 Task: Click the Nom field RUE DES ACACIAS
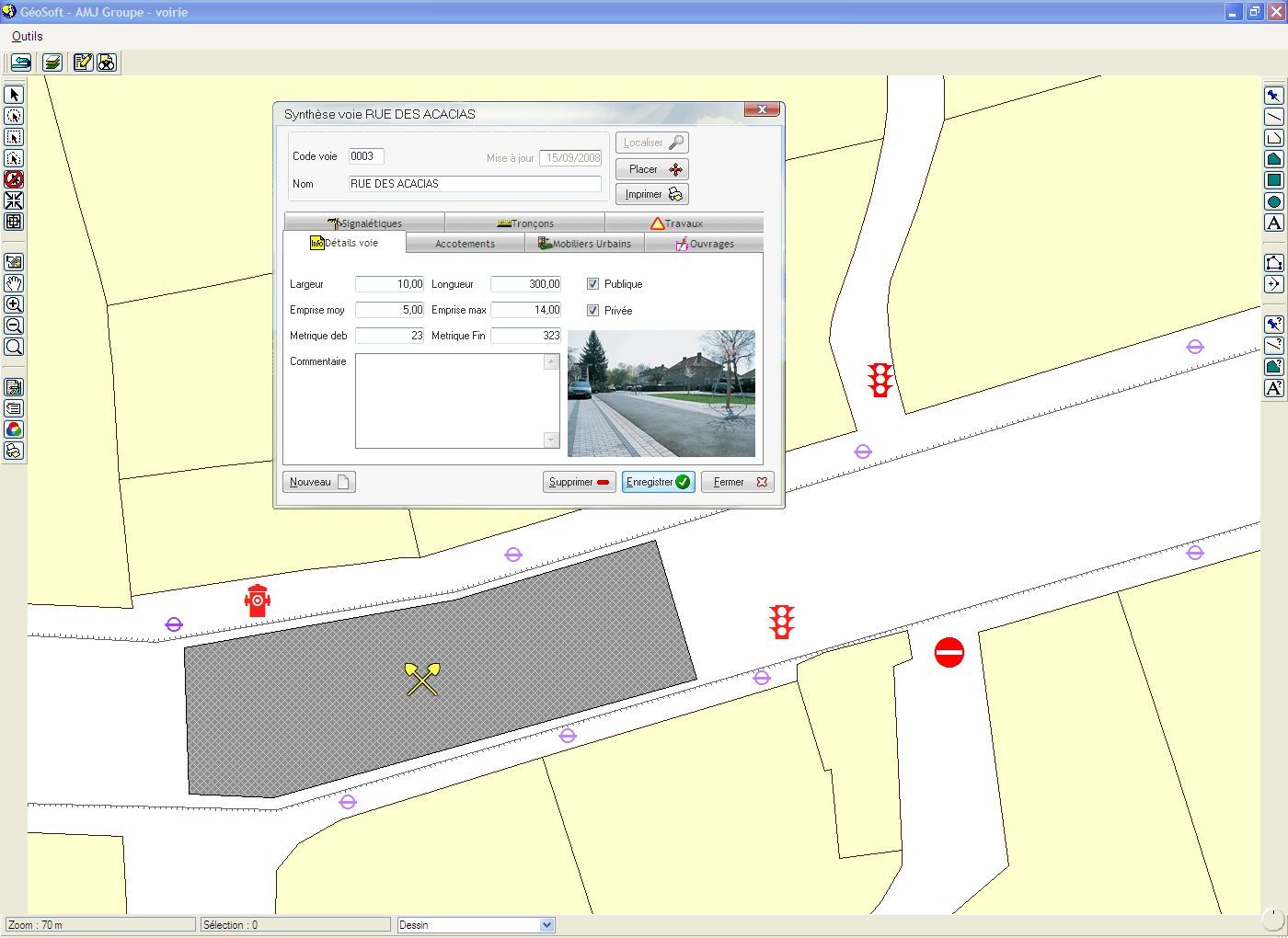pyautogui.click(x=475, y=184)
